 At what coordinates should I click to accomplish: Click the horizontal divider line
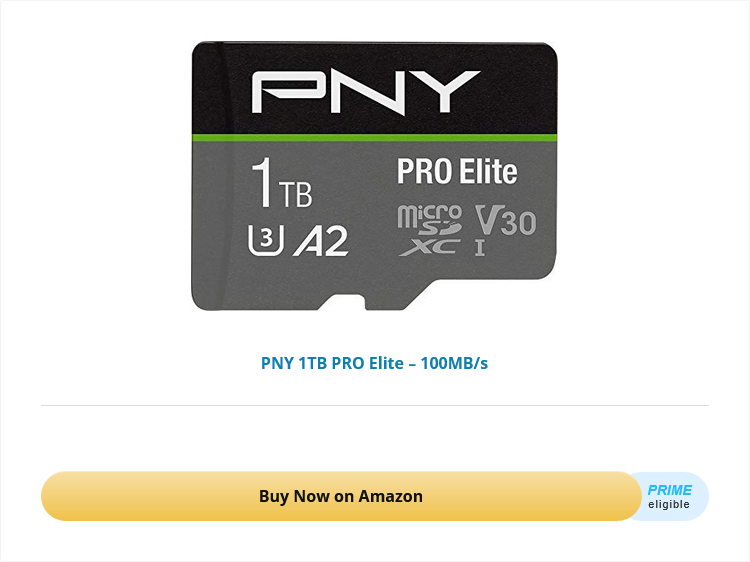[x=374, y=405]
